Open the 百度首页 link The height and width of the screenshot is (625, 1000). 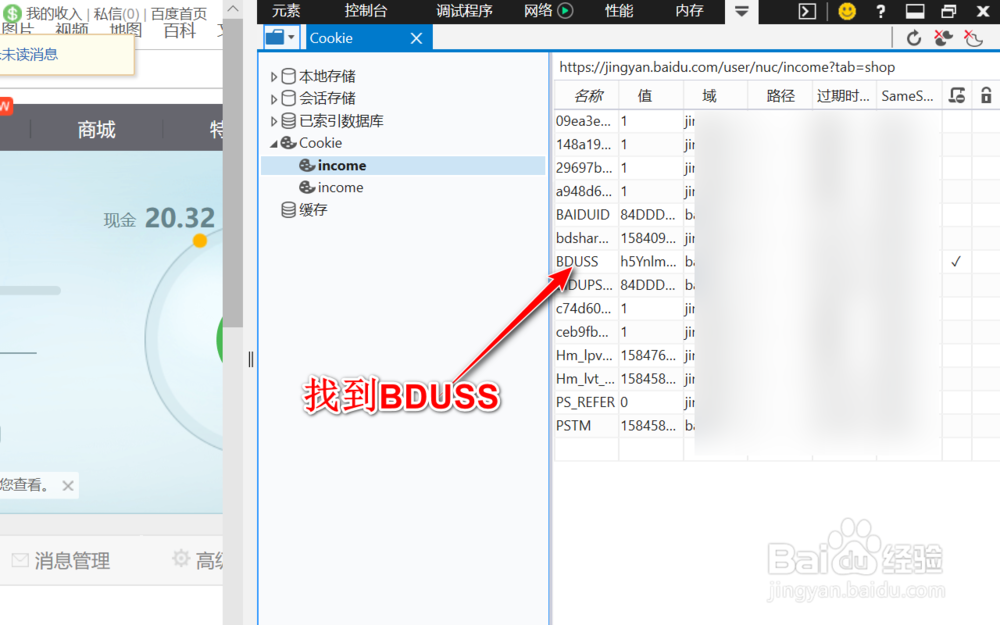179,13
